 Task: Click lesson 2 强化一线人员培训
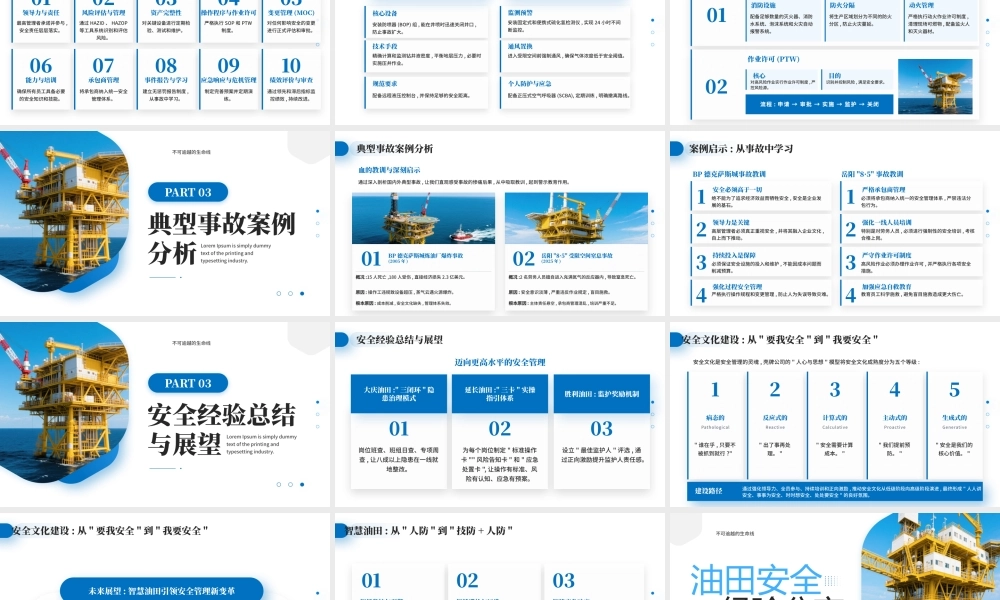click(x=911, y=229)
